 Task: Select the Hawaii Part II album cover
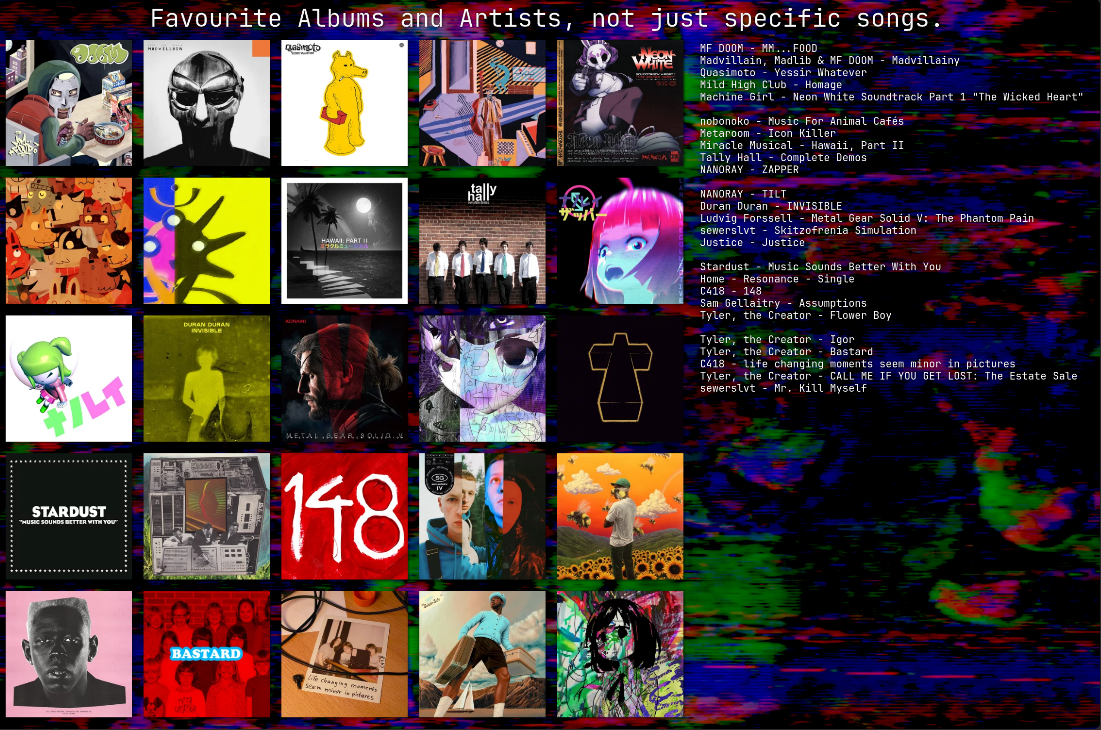tap(344, 241)
